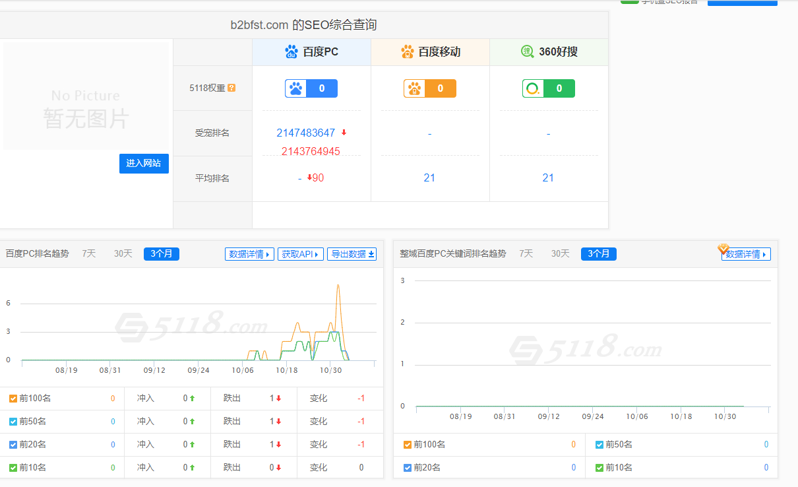The height and width of the screenshot is (487, 798).
Task: Open 数据详情 in the 百度PC排名趋势 panel
Action: click(x=249, y=254)
